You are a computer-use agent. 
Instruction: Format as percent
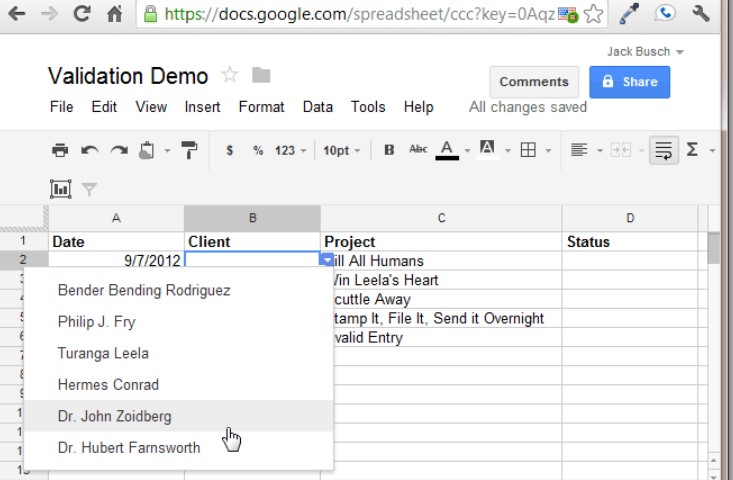tap(258, 150)
